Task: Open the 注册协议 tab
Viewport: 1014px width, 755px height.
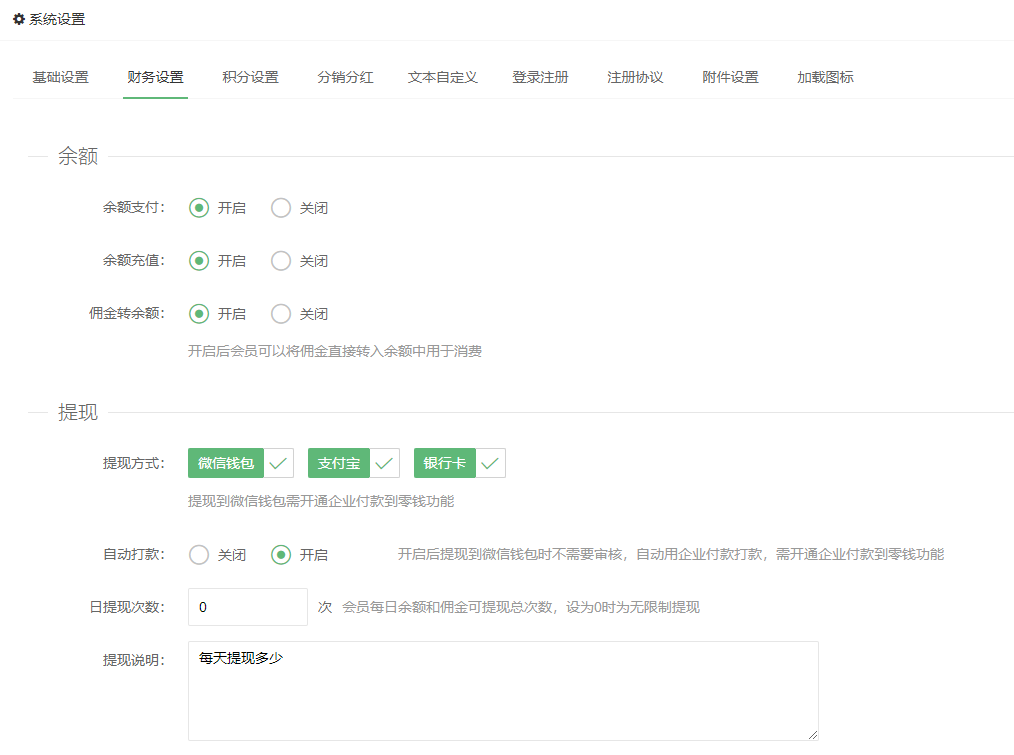Action: click(x=635, y=77)
